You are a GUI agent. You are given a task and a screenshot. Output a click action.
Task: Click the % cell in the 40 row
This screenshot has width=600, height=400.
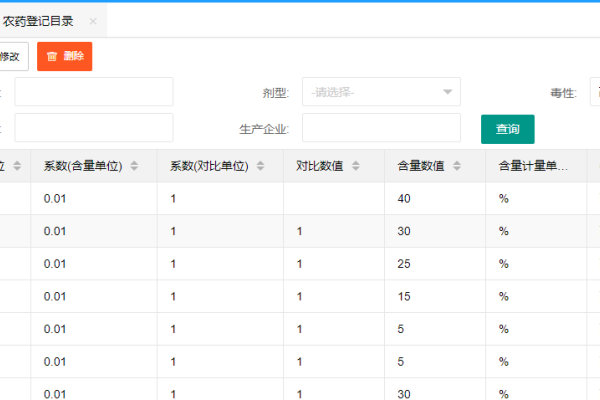pos(536,198)
